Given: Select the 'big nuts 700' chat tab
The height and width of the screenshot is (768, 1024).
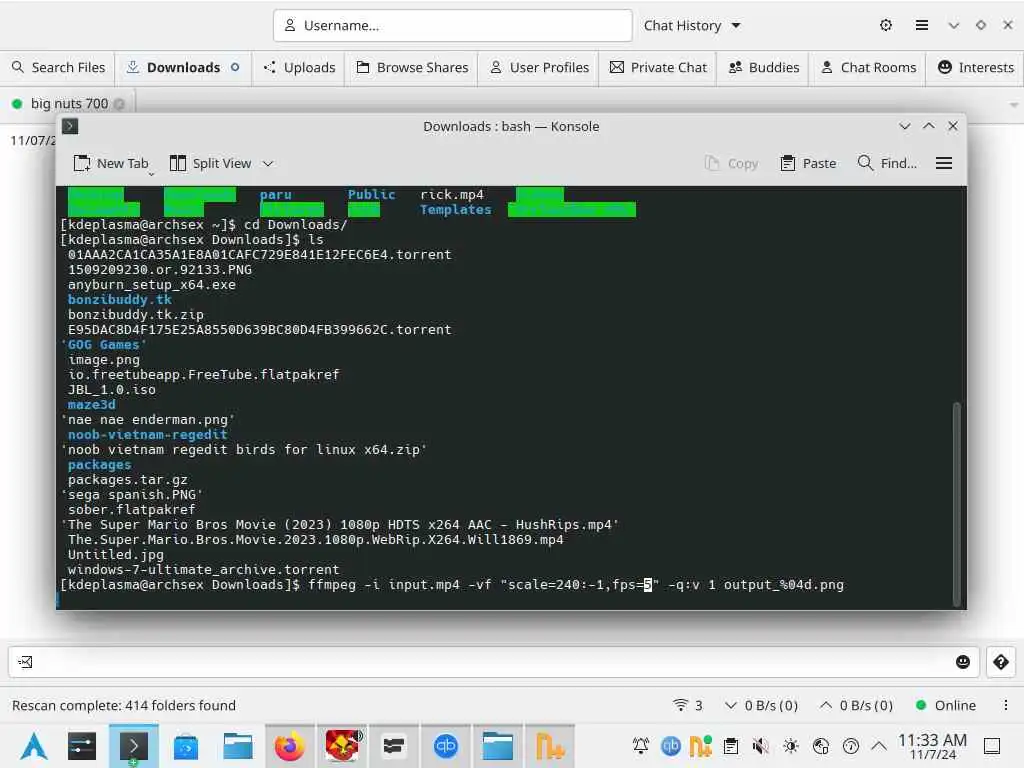Looking at the screenshot, I should [x=69, y=103].
